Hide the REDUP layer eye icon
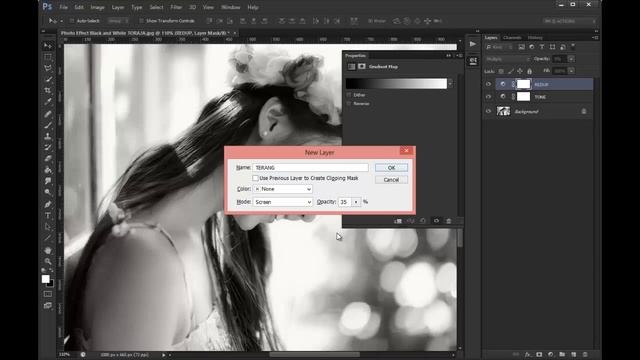Screen dimensions: 640x360 pyautogui.click(x=488, y=84)
